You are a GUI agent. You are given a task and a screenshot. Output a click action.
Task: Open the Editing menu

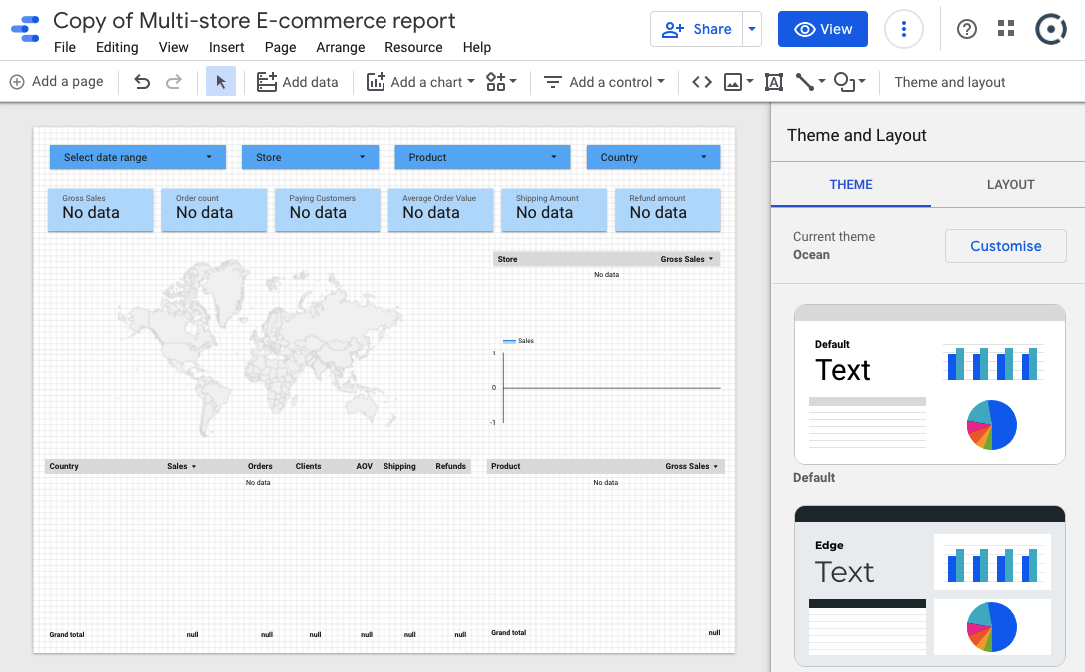[117, 47]
